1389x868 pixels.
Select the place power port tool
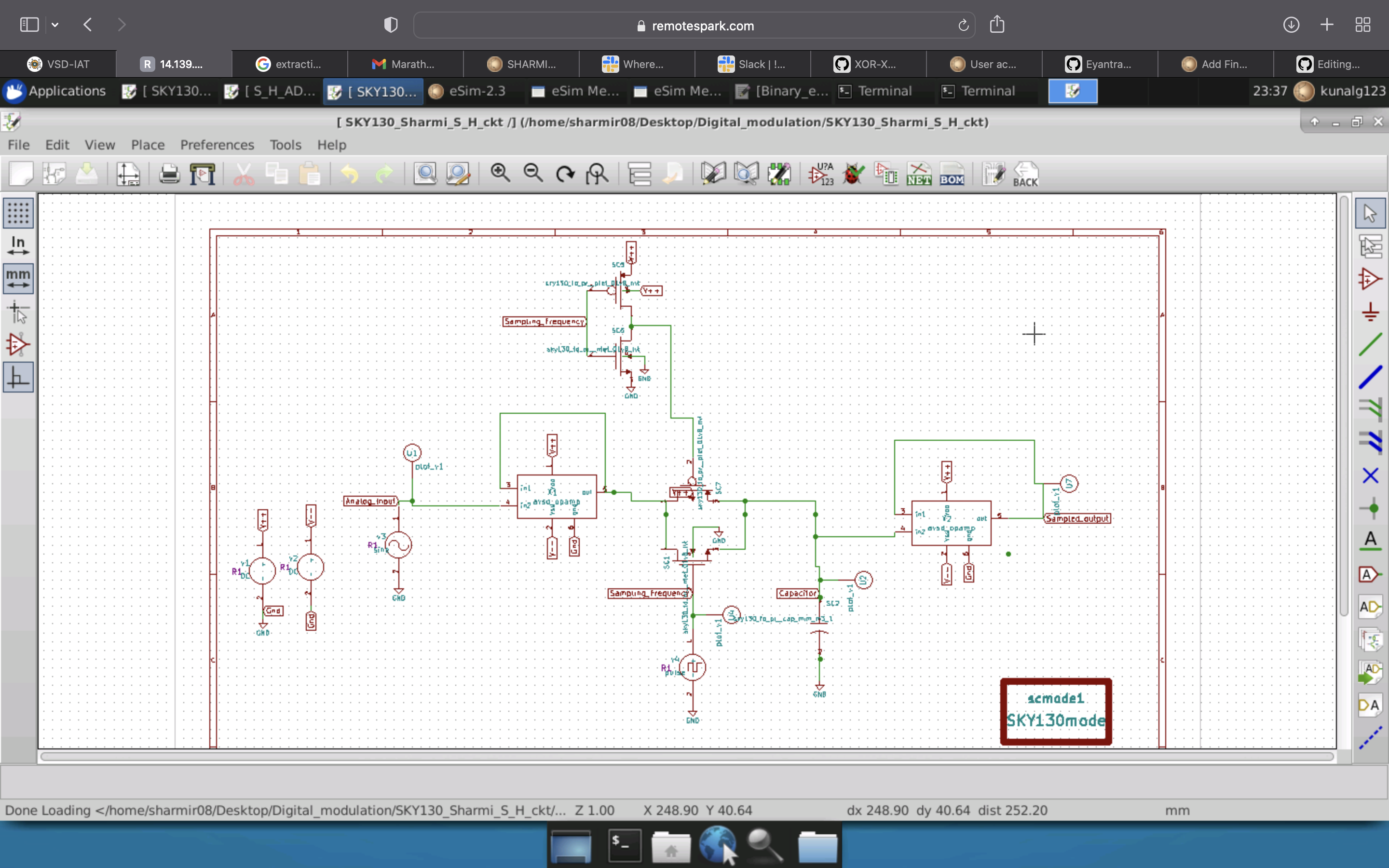(x=1371, y=312)
